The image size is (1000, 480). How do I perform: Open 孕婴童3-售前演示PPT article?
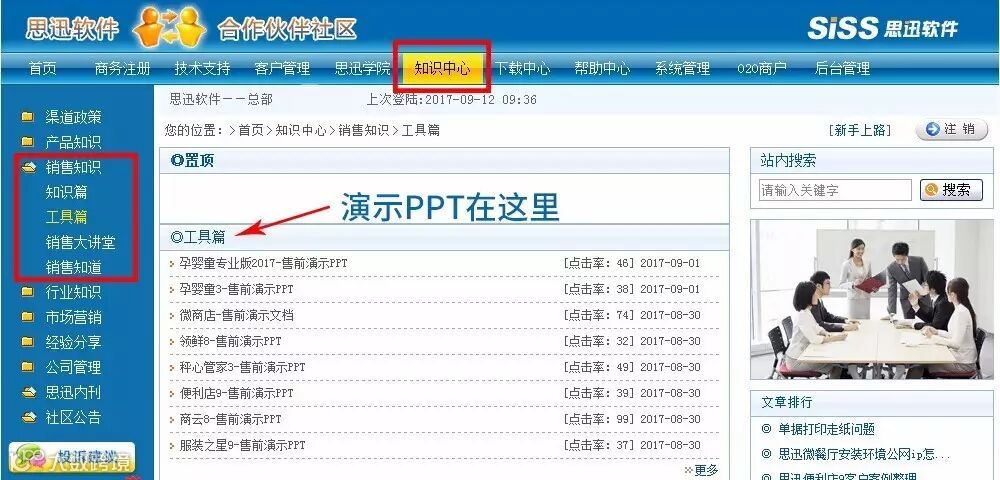click(x=237, y=289)
